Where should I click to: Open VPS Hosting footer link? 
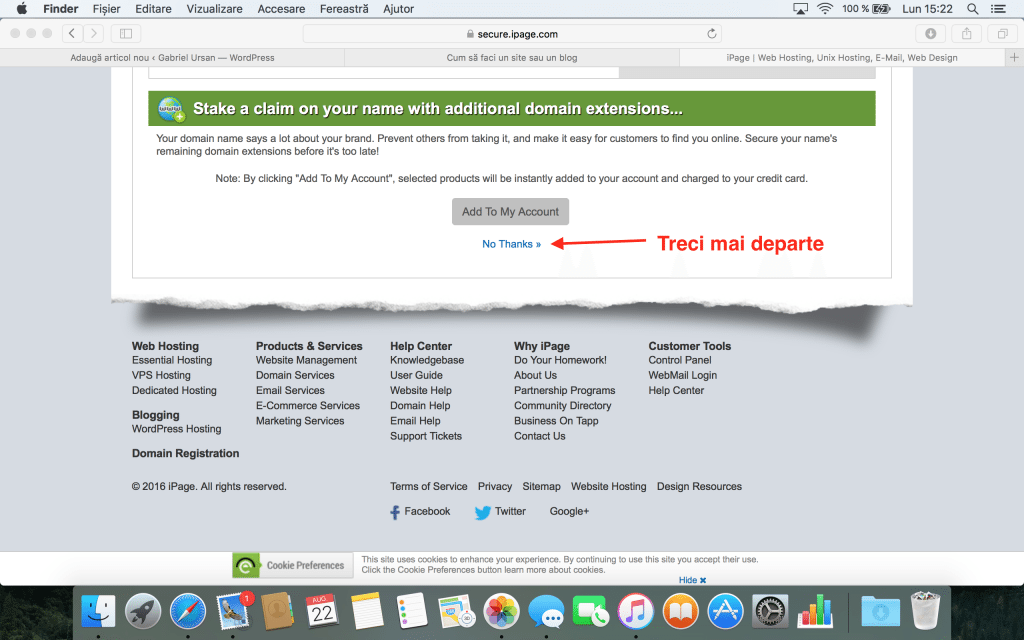point(161,375)
